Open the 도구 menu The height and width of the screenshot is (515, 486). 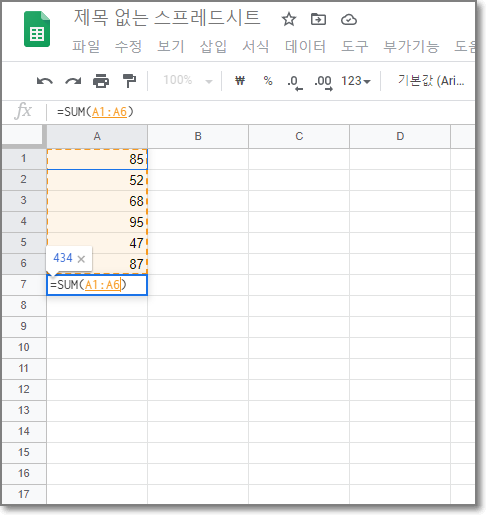pos(355,46)
